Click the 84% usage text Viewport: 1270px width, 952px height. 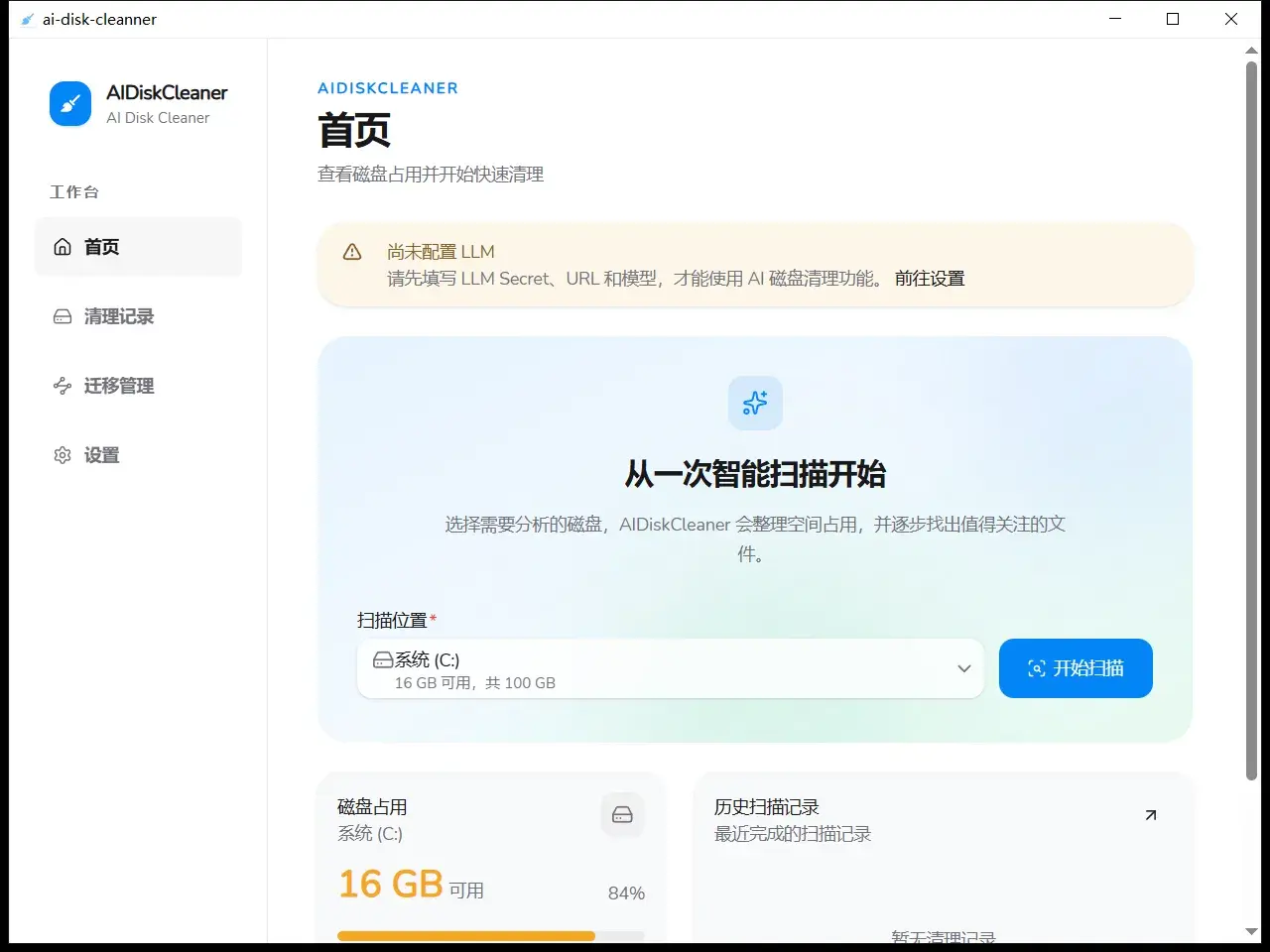click(x=626, y=893)
